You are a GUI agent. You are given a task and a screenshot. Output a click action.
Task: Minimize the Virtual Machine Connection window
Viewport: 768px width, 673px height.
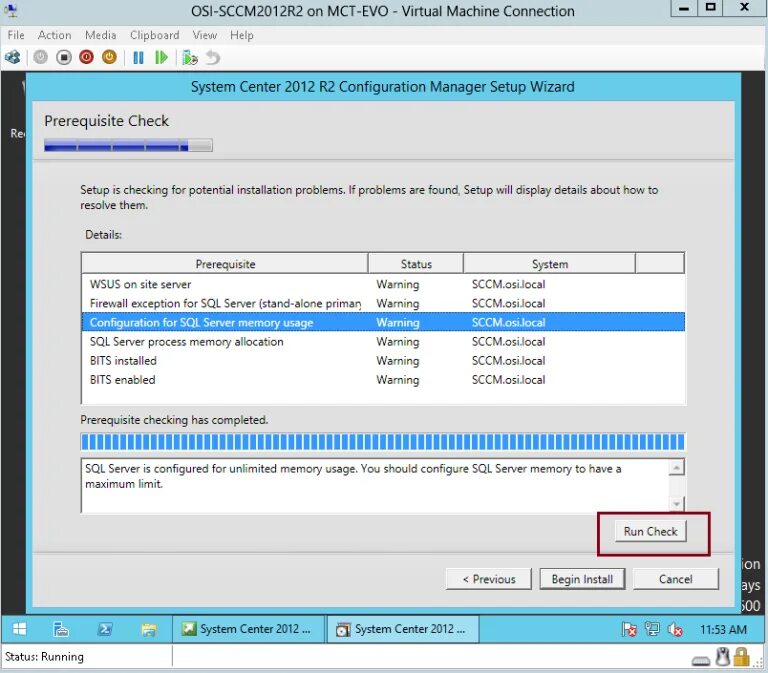coord(684,8)
